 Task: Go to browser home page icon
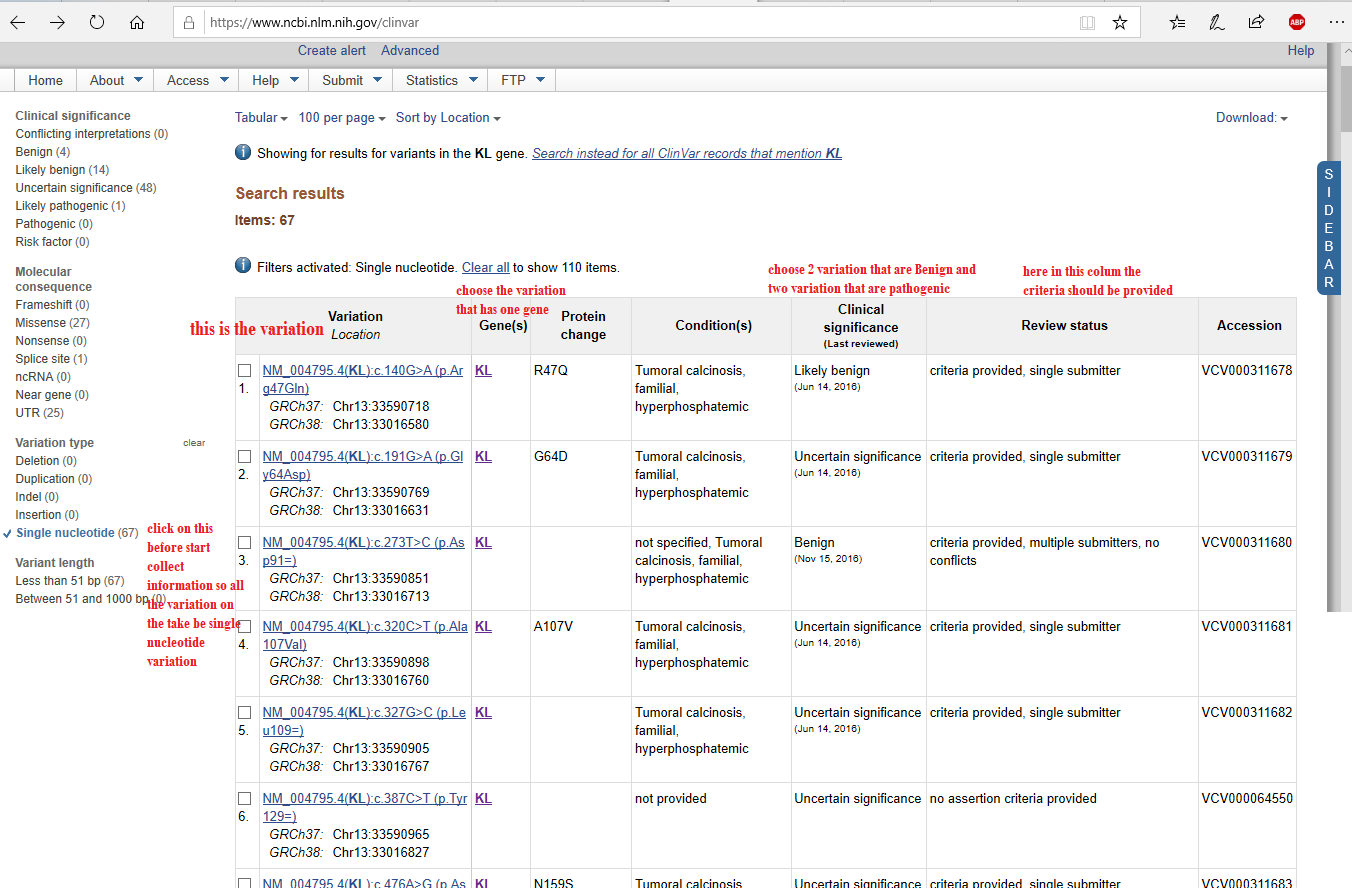(137, 22)
